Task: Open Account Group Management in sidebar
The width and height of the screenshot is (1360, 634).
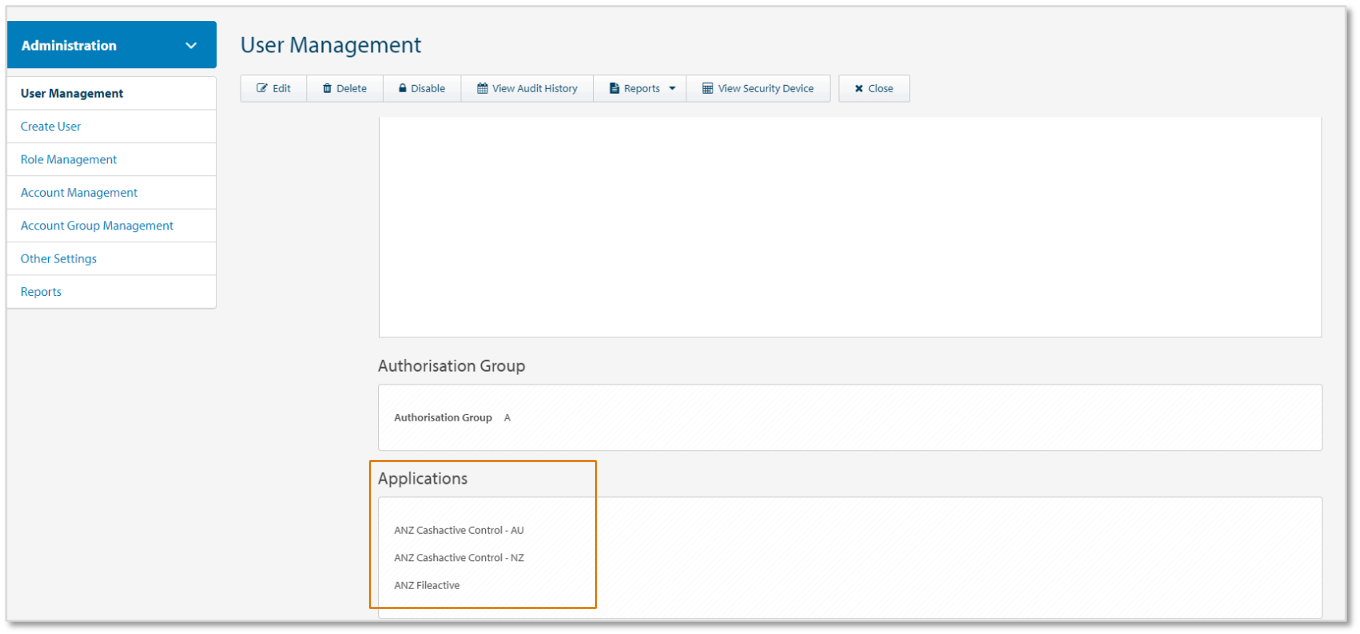Action: click(x=111, y=225)
